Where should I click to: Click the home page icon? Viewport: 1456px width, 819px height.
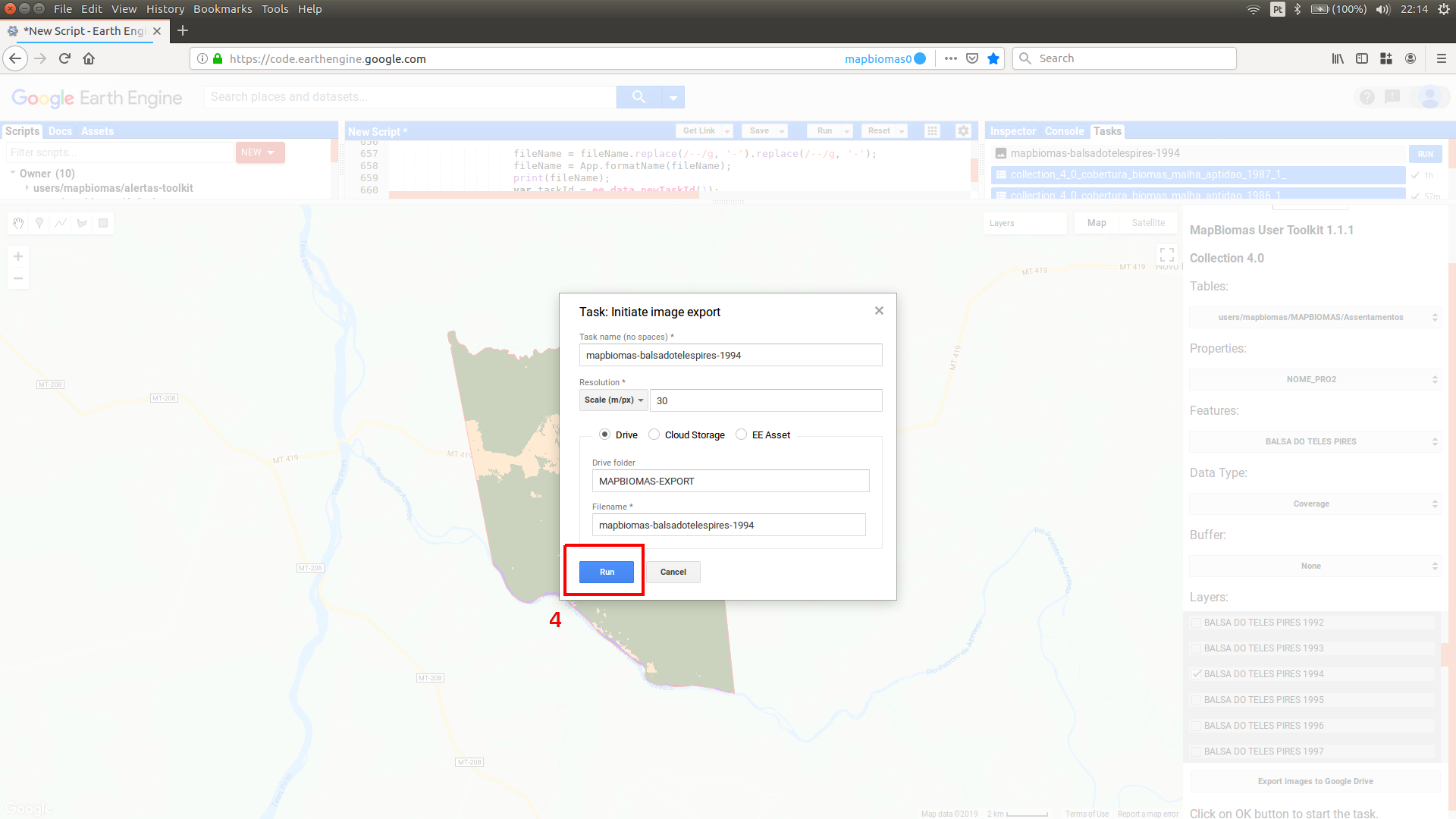tap(89, 59)
